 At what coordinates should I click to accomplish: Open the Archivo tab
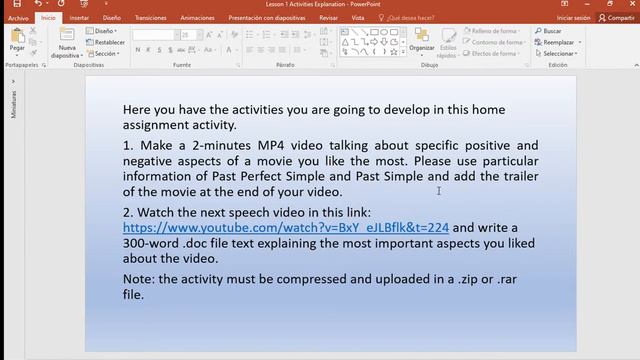click(x=18, y=18)
